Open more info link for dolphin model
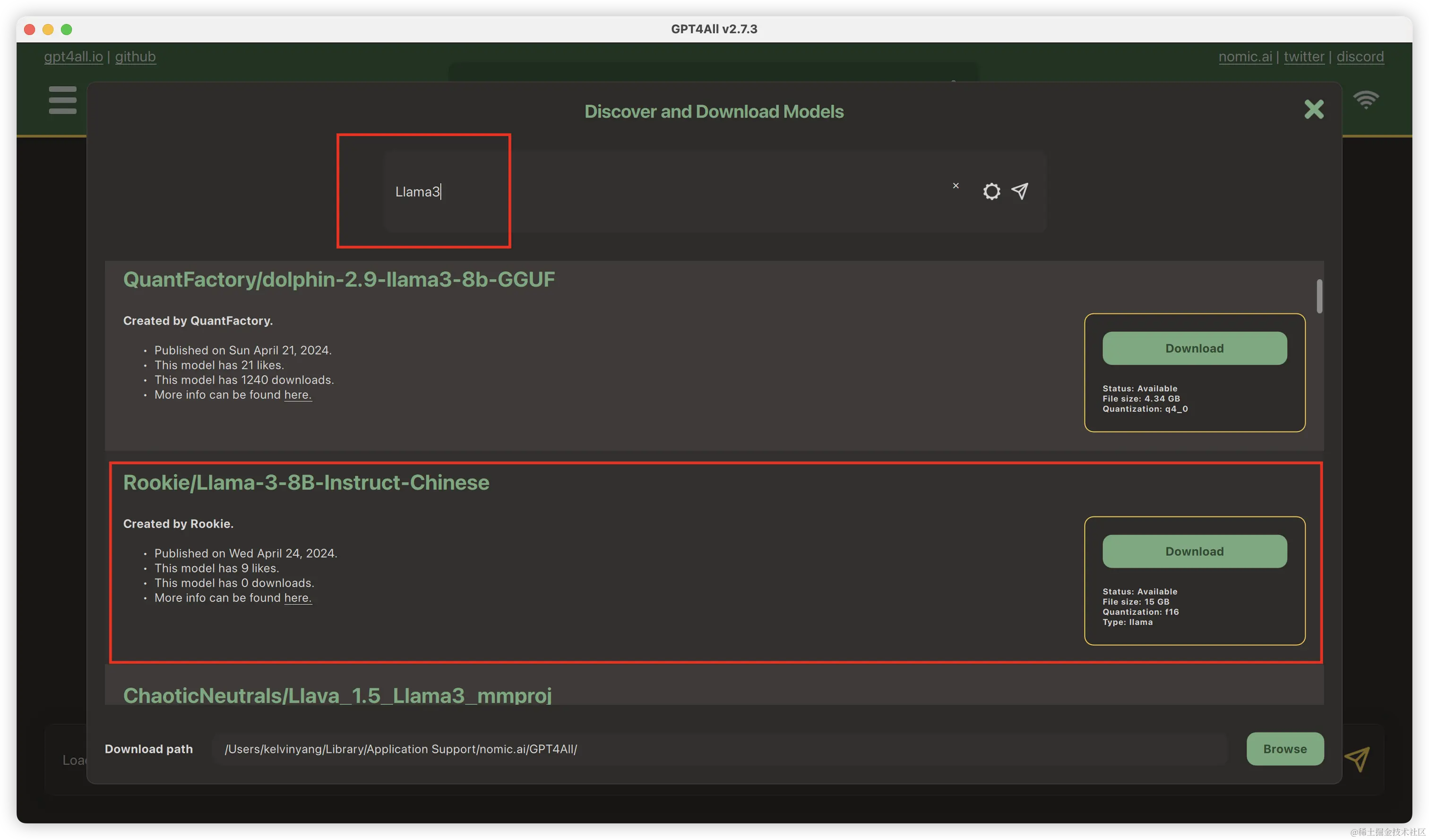1429x840 pixels. 298,395
